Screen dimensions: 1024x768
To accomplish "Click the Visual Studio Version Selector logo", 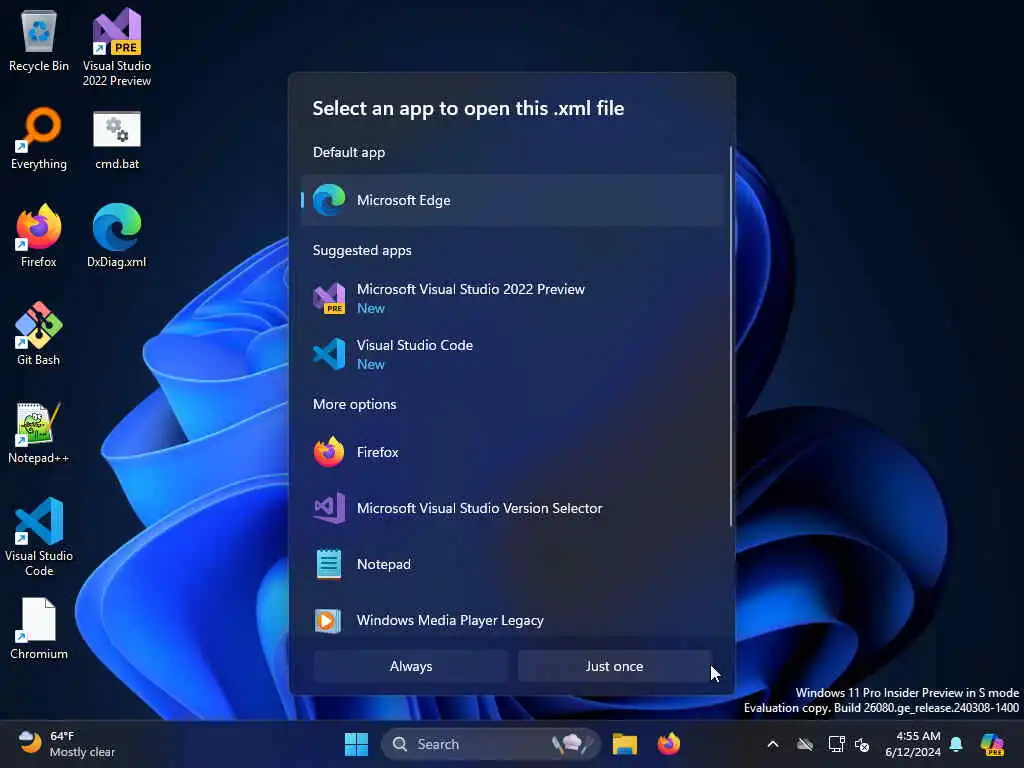I will 329,507.
